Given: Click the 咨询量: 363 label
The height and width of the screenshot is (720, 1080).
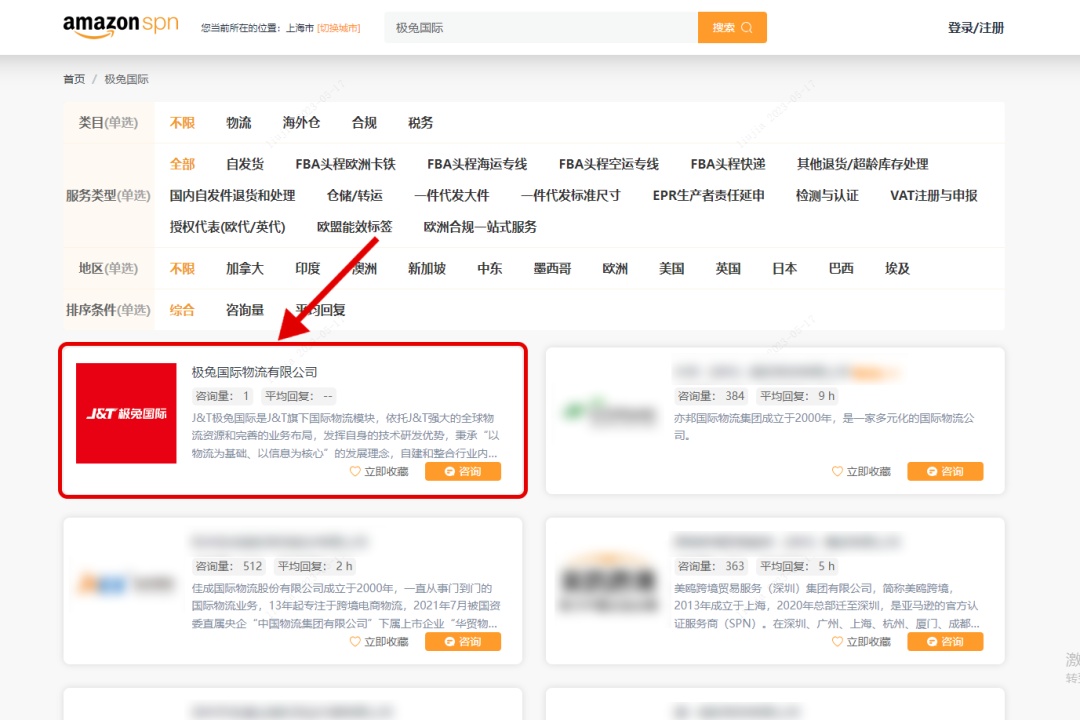Looking at the screenshot, I should point(711,566).
